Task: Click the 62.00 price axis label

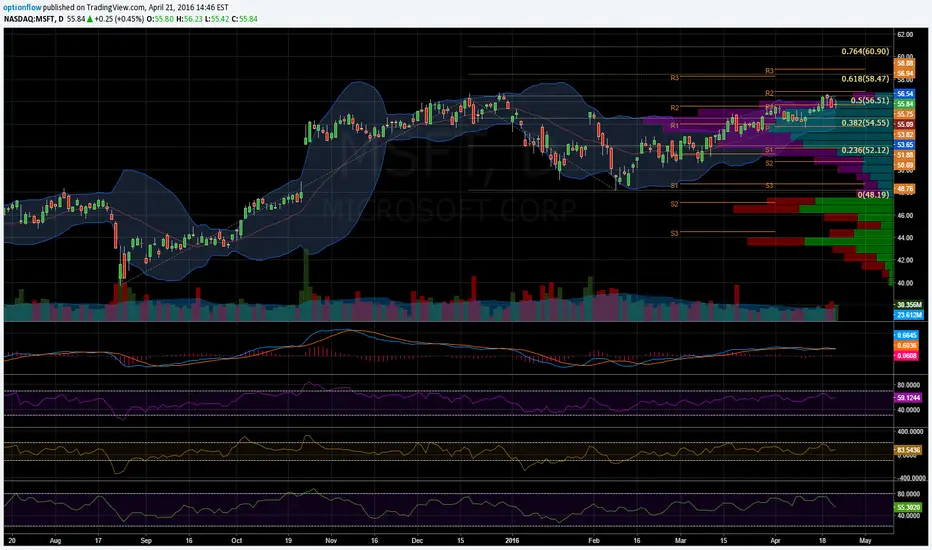Action: 905,35
